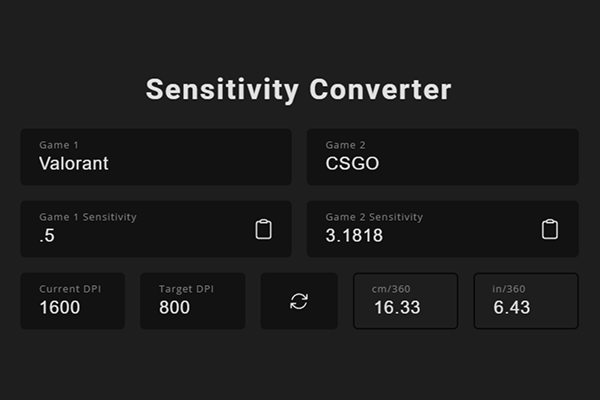The image size is (600, 400).
Task: Select the cm/360 result box
Action: pyautogui.click(x=405, y=300)
